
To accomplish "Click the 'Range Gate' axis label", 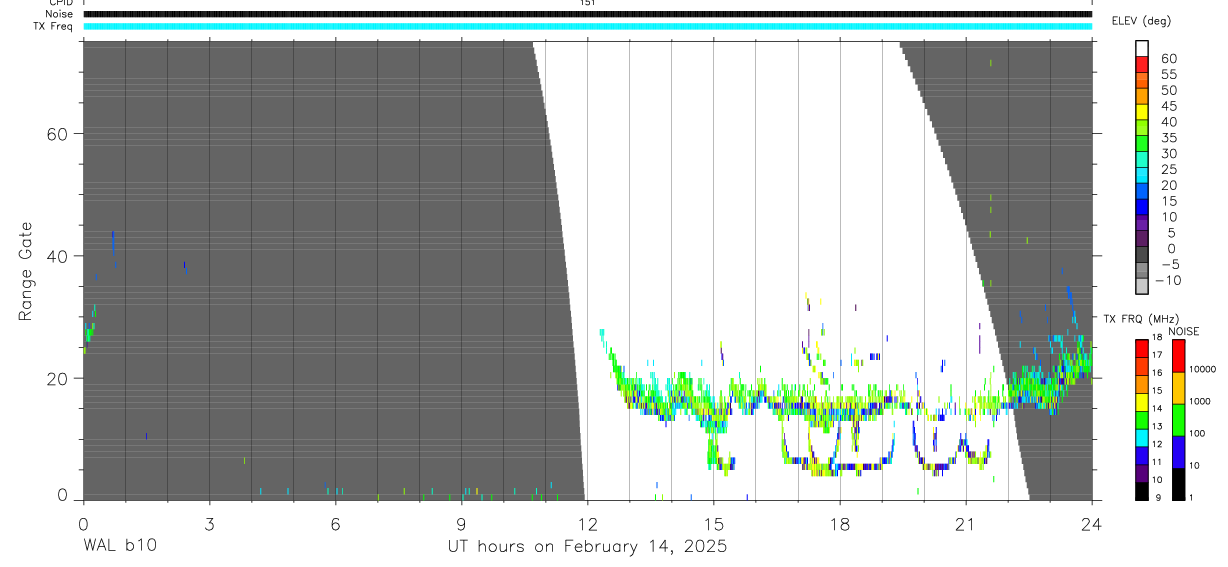I will [x=25, y=271].
